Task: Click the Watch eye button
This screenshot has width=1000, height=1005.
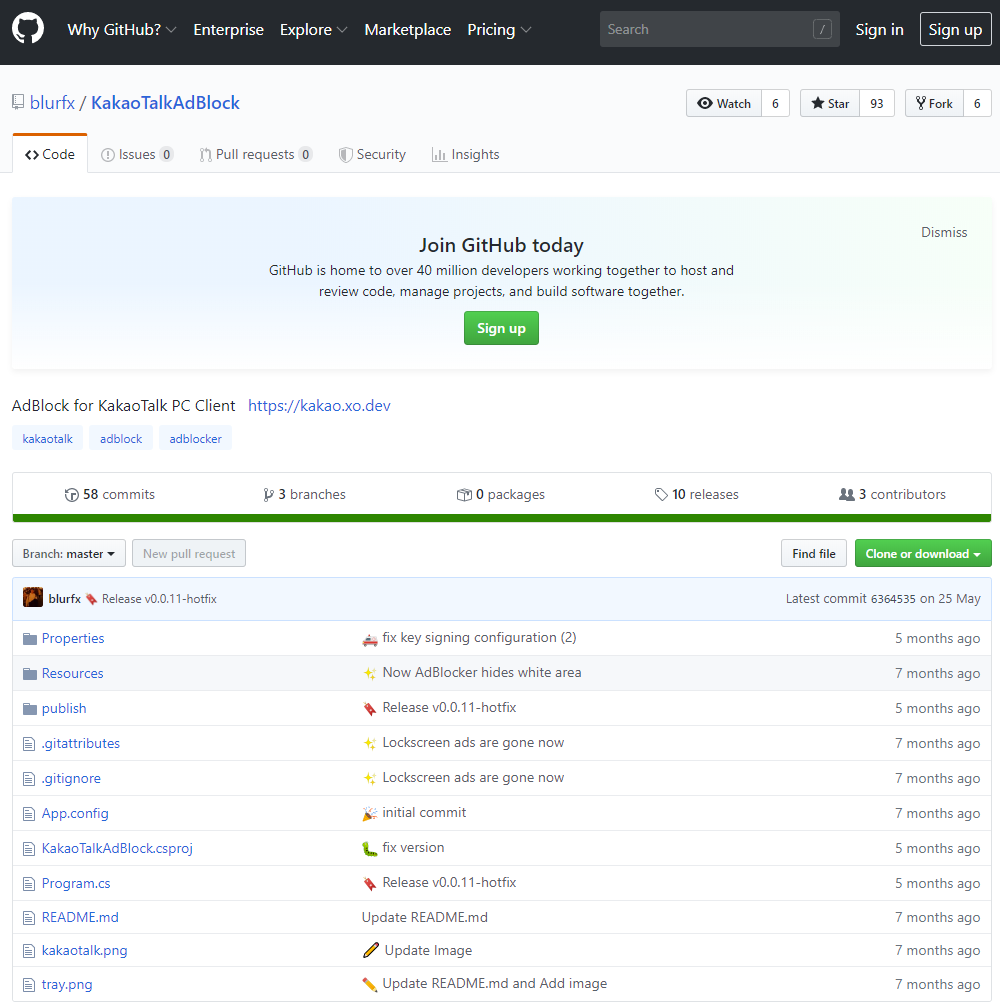Action: (x=724, y=103)
